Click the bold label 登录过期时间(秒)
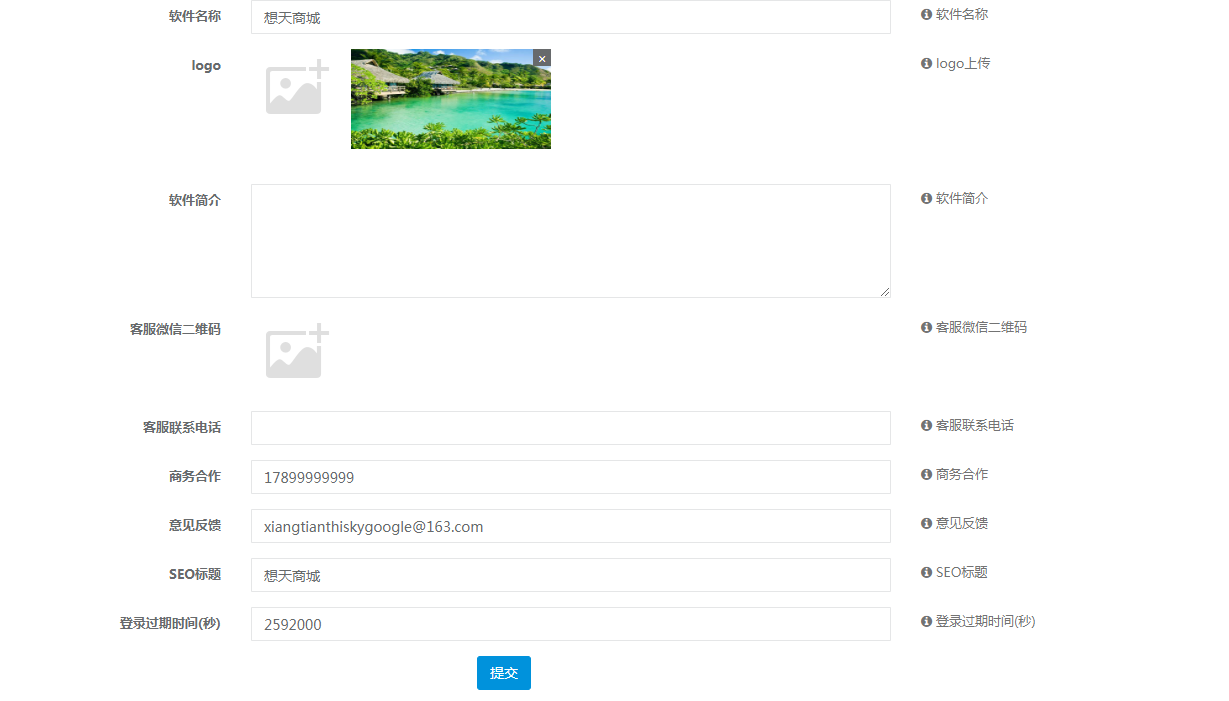1229x701 pixels. tap(170, 624)
